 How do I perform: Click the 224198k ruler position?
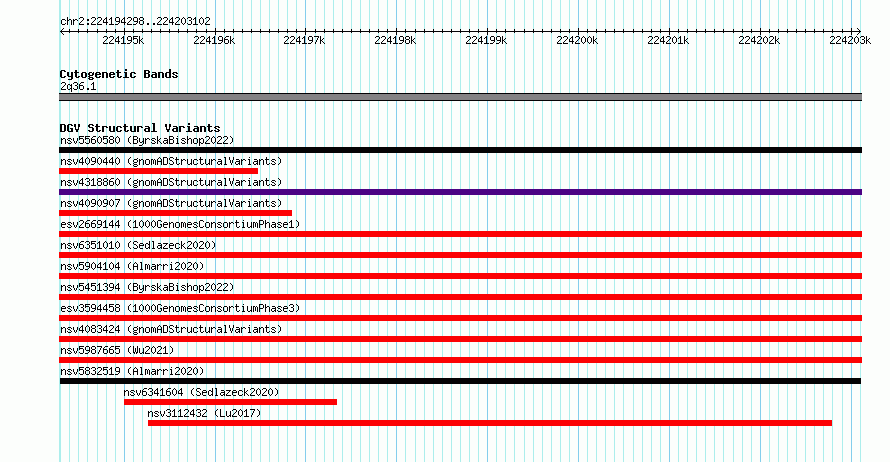[395, 40]
